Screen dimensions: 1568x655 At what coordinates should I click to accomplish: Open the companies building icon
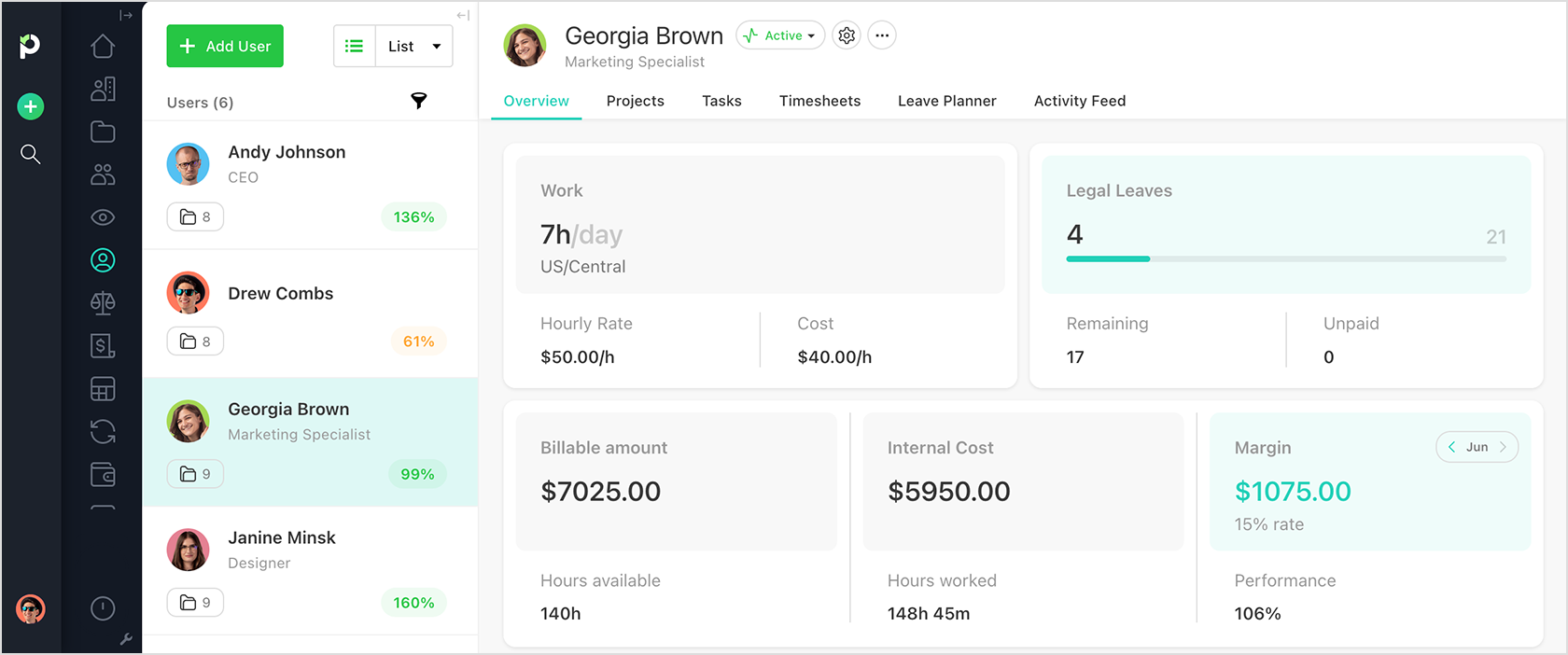[x=103, y=89]
